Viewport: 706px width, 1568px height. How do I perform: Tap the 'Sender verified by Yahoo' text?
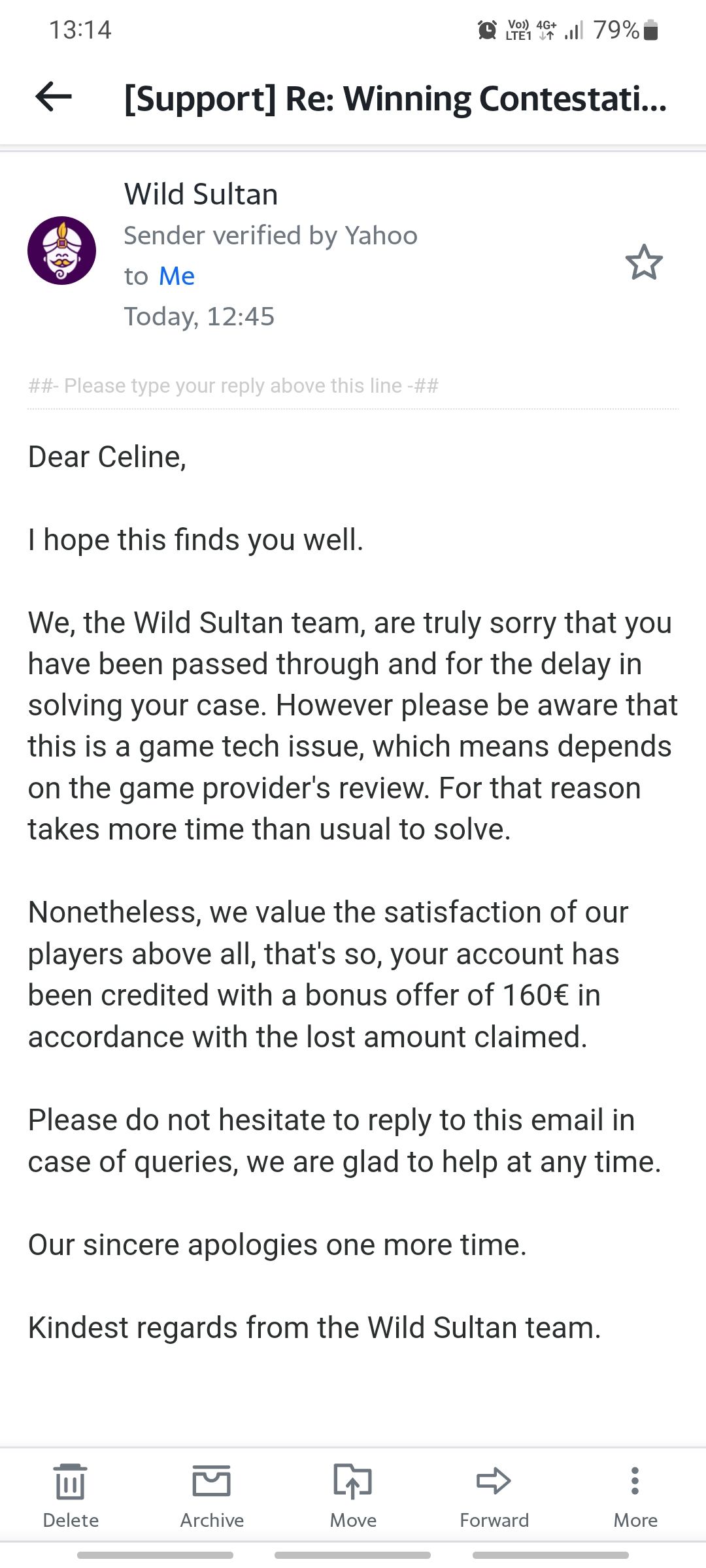pos(270,235)
